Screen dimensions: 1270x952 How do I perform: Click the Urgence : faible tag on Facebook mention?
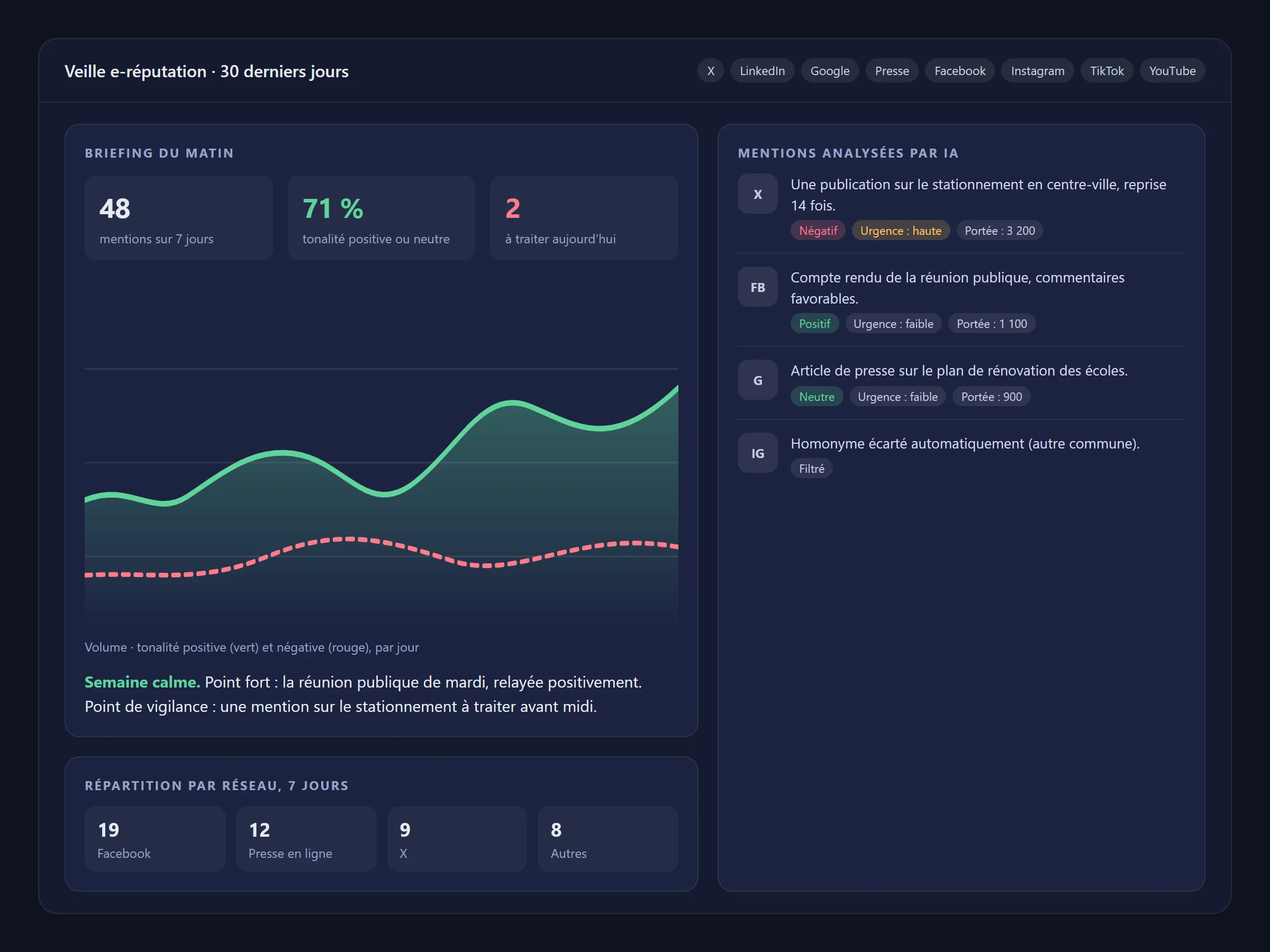pos(893,324)
